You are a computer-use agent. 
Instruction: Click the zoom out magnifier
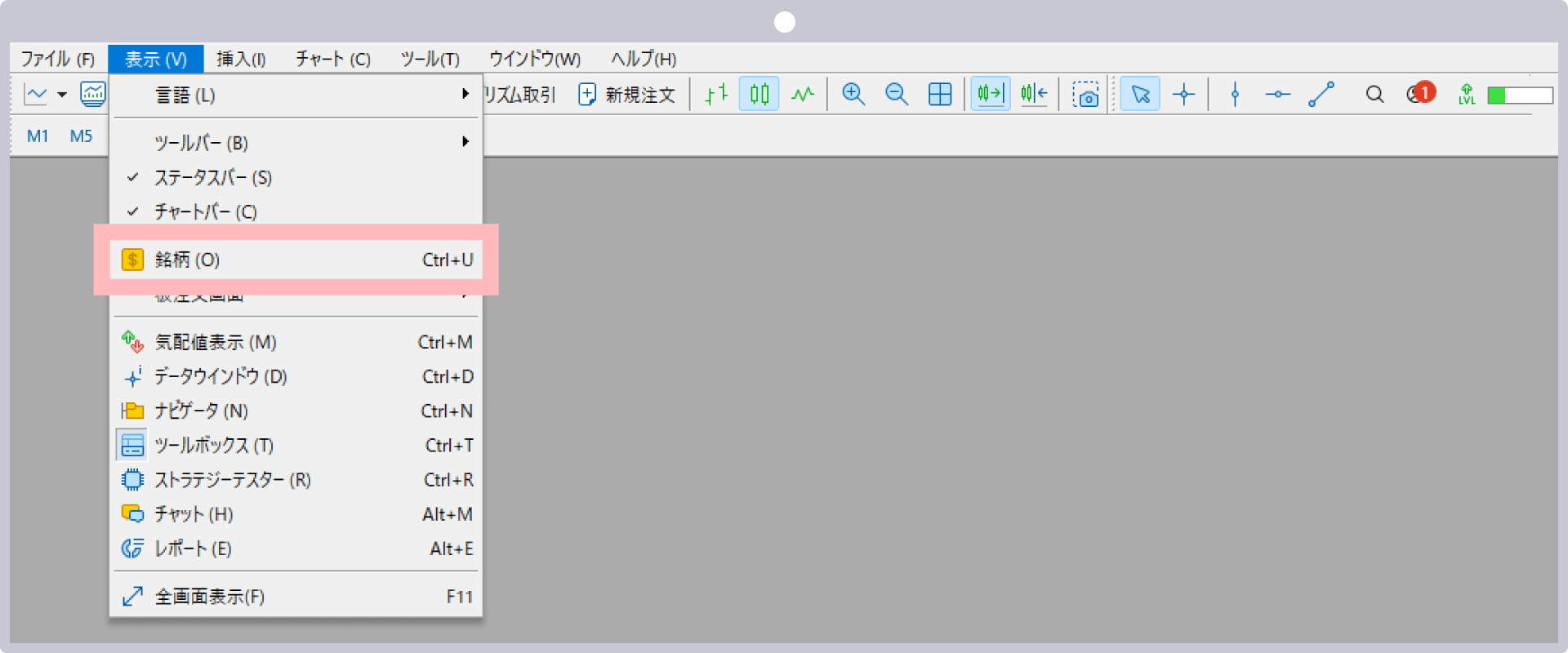(897, 95)
